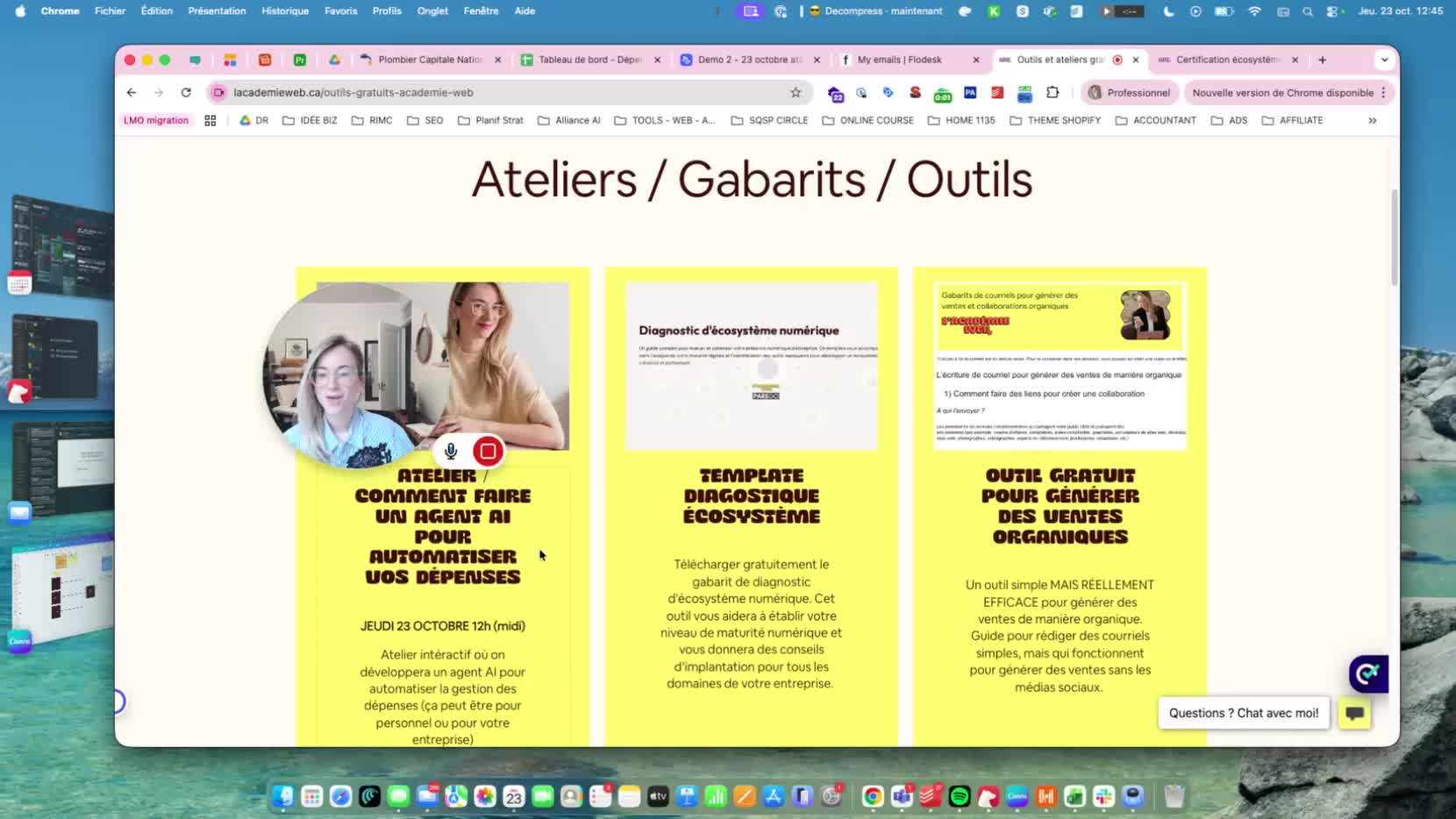Toggle Wi-Fi from the menu bar icon
Screen dimensions: 1456x819
click(1254, 11)
